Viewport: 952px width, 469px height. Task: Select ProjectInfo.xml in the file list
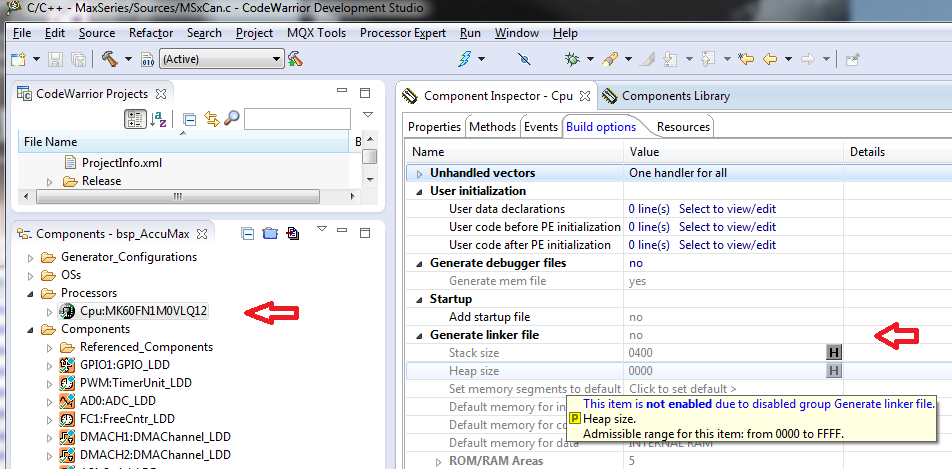coord(121,163)
